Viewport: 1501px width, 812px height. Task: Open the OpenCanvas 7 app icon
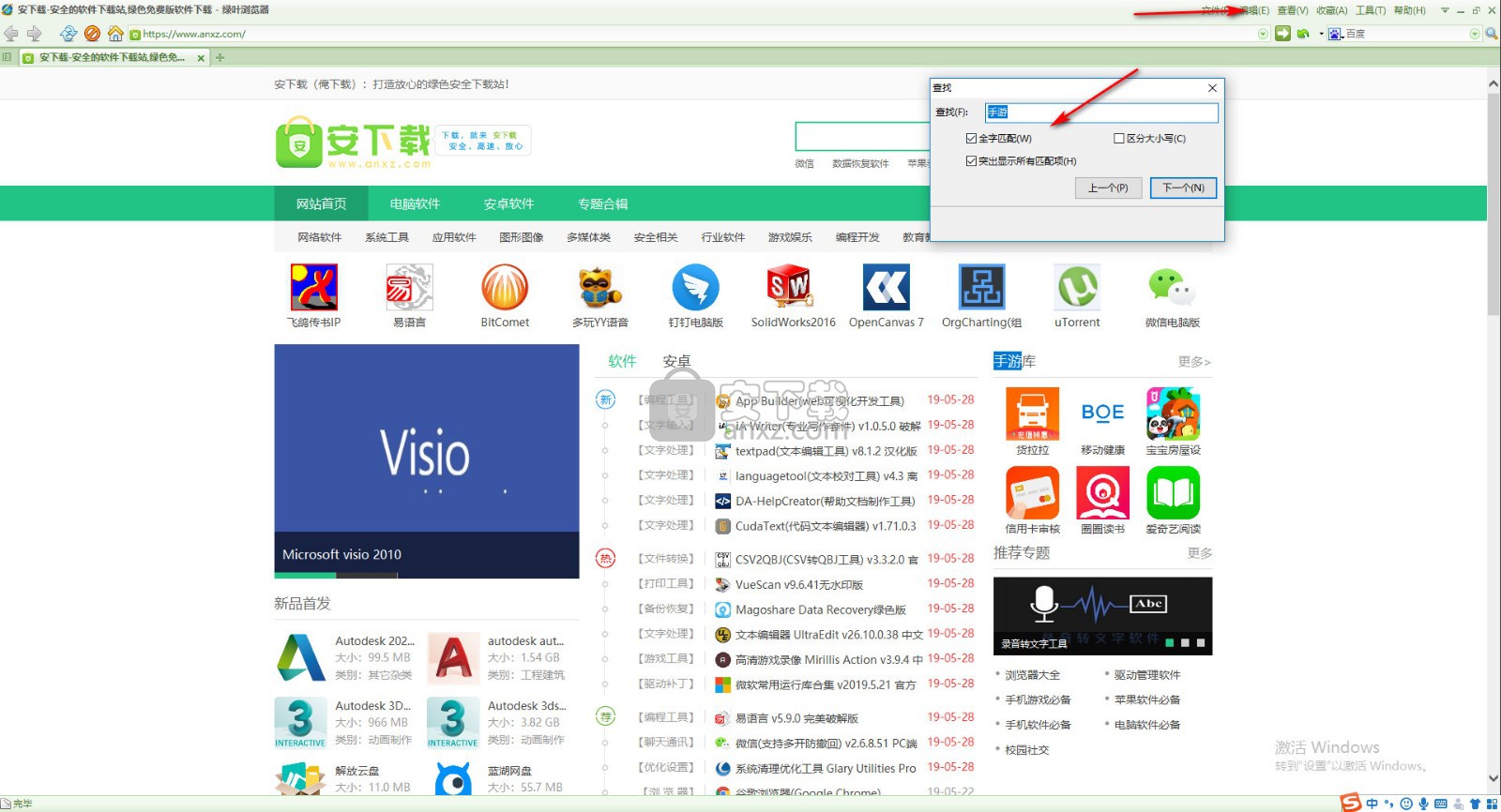coord(887,287)
